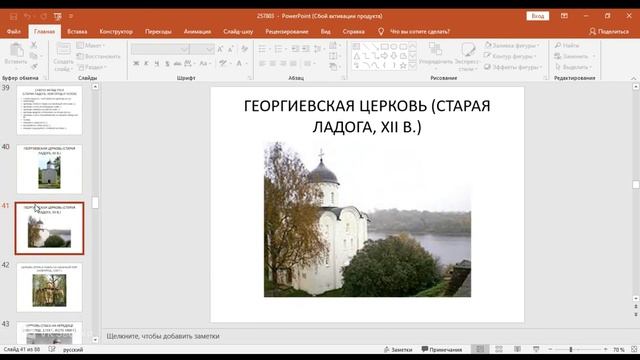Open the Макет (Layout) dropdown

point(91,45)
